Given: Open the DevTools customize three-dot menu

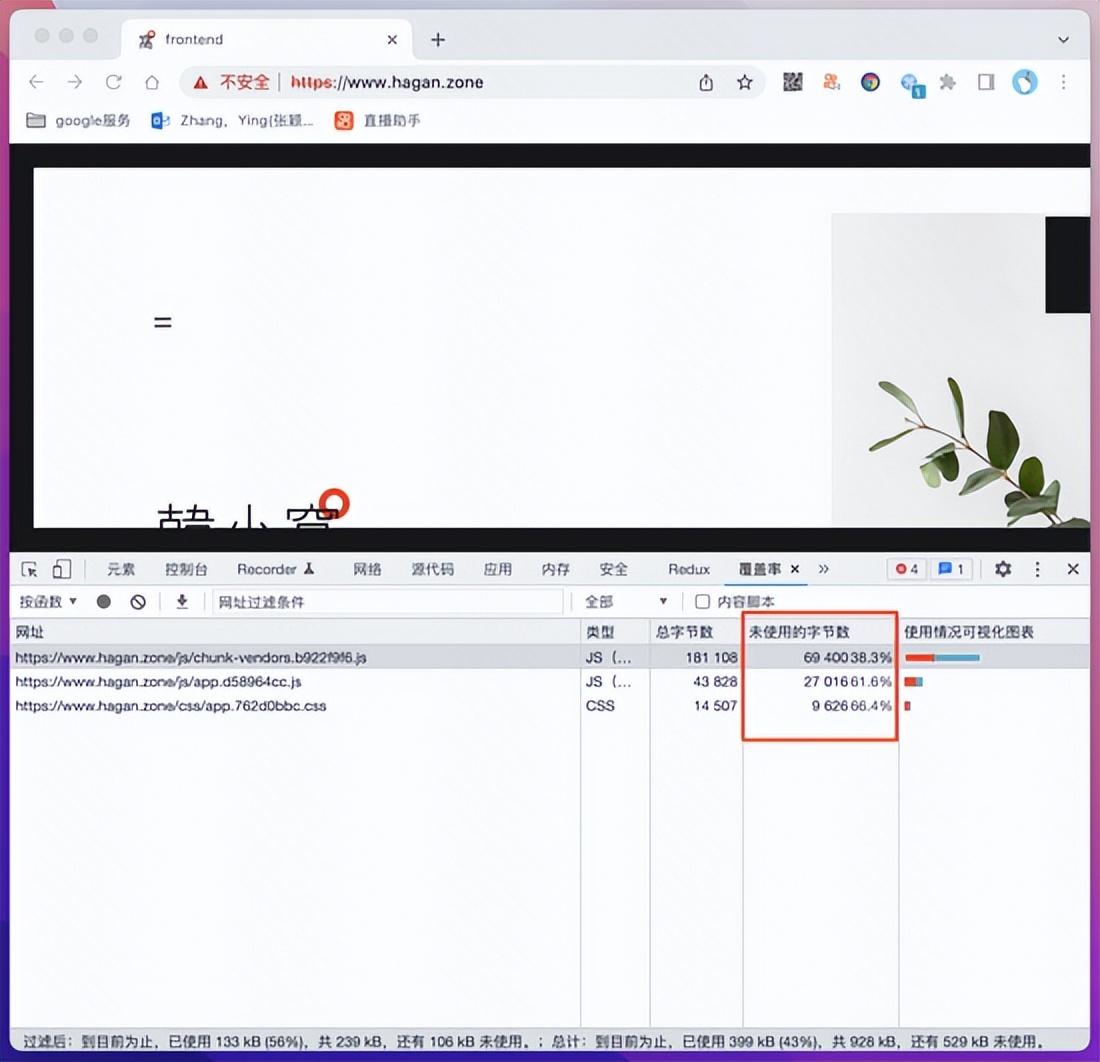Looking at the screenshot, I should [1038, 569].
